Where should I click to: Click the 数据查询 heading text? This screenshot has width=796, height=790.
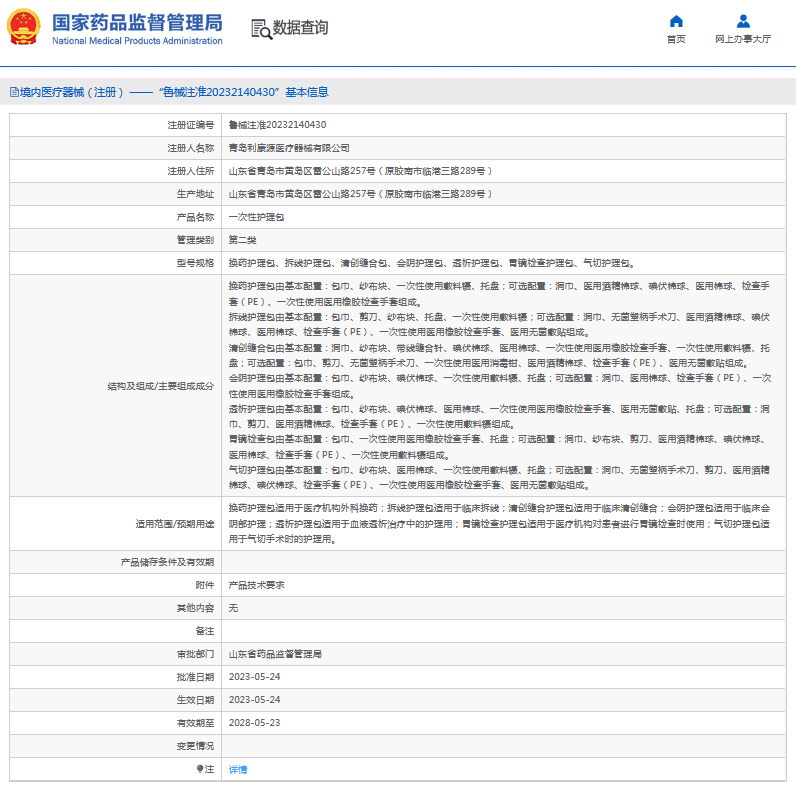301,27
